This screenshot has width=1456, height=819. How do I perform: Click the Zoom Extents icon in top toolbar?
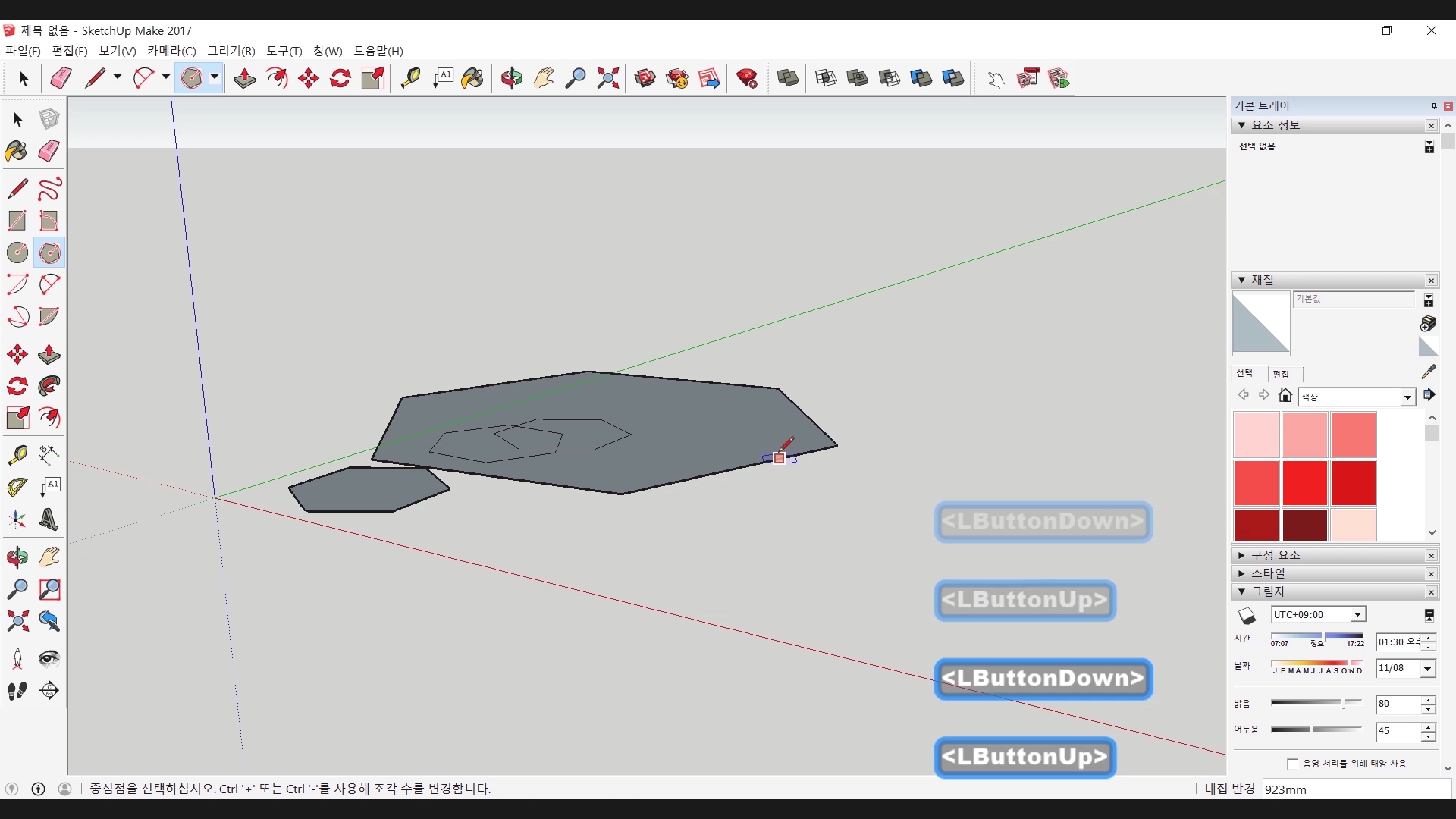[x=607, y=78]
